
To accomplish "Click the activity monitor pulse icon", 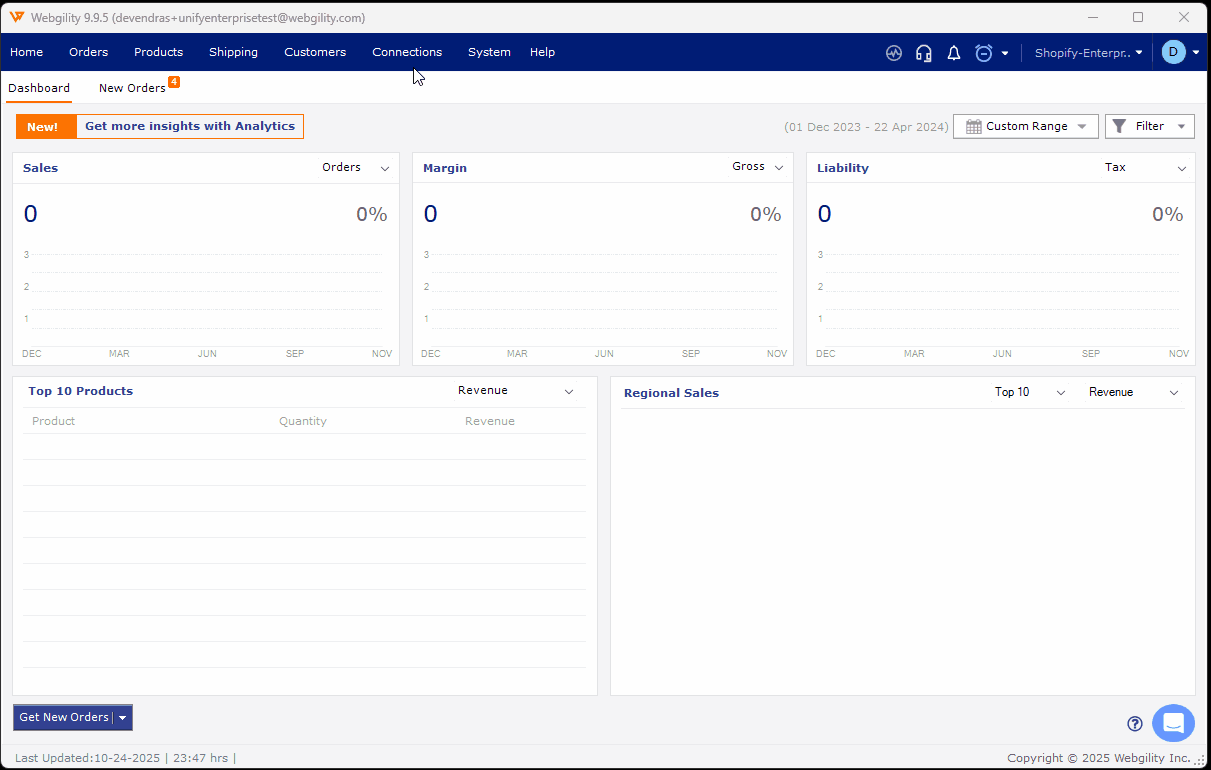I will click(x=894, y=53).
